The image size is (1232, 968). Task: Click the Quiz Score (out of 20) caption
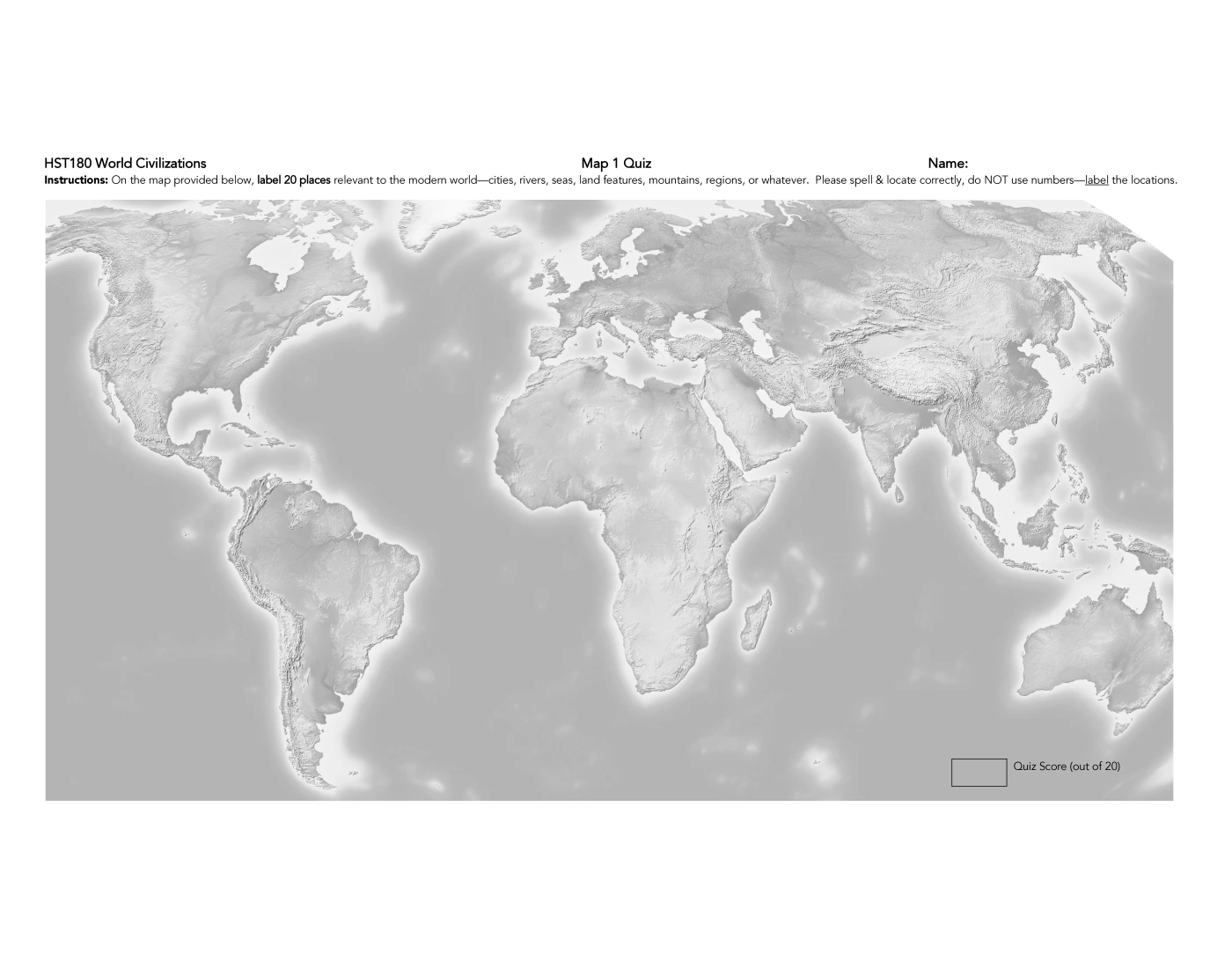[x=1066, y=766]
